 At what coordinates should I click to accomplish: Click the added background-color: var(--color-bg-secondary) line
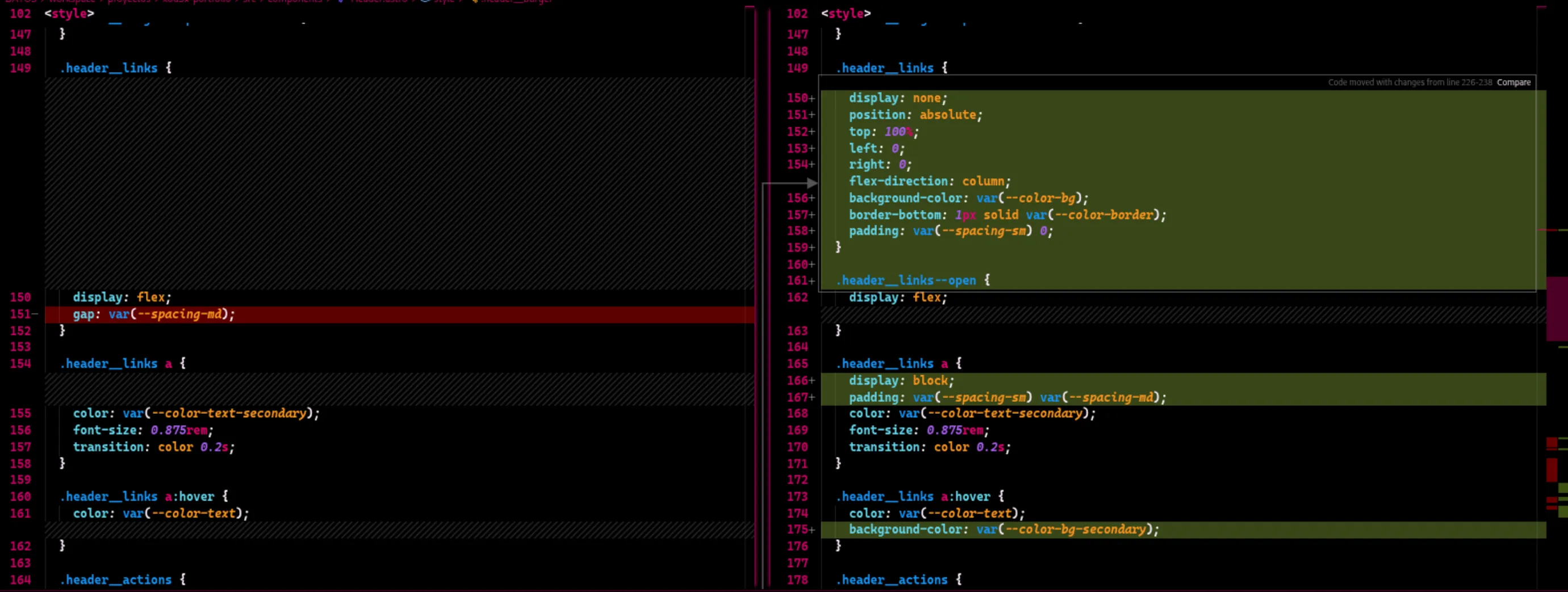coord(1184,530)
